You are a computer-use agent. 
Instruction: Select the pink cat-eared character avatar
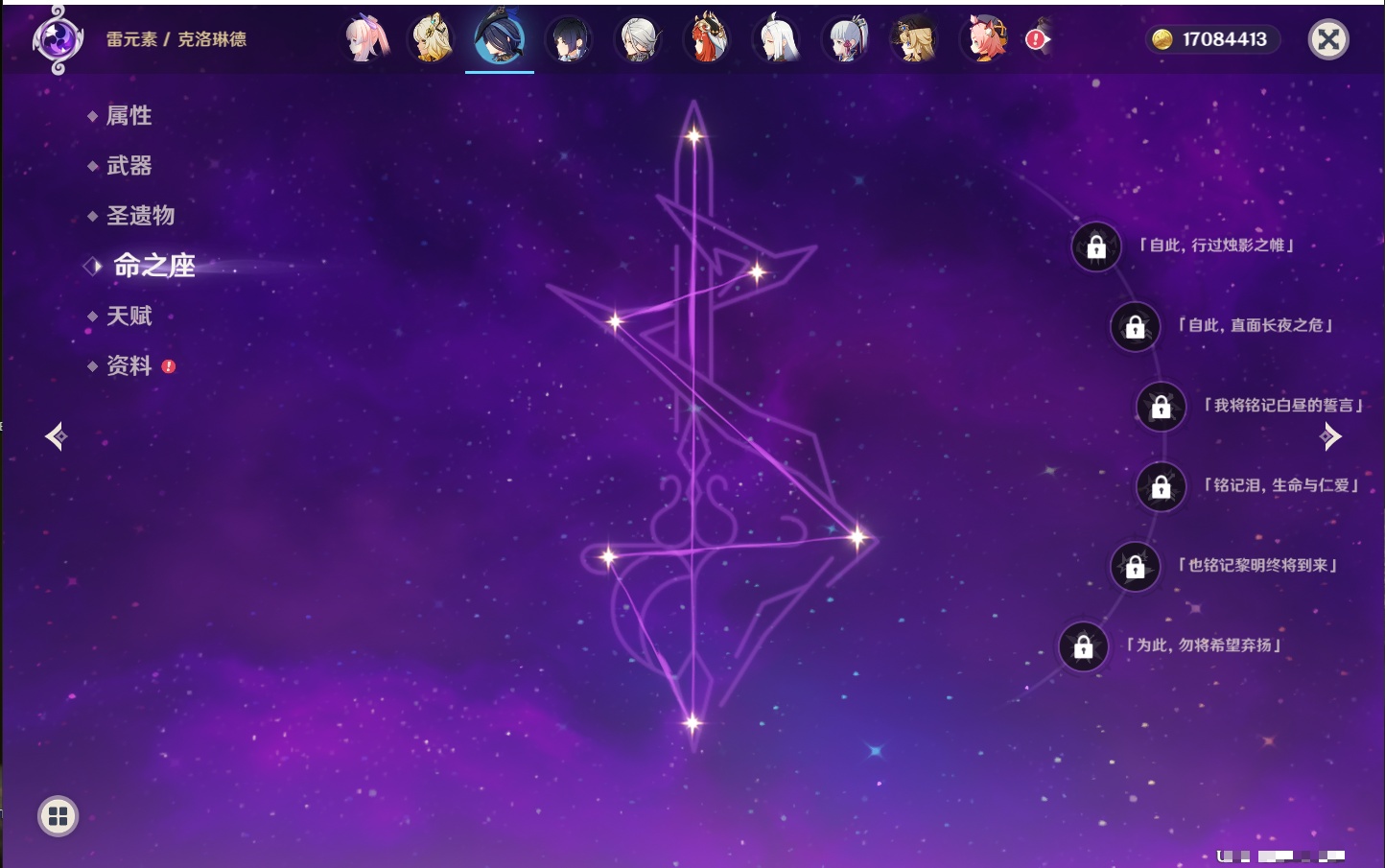point(984,39)
